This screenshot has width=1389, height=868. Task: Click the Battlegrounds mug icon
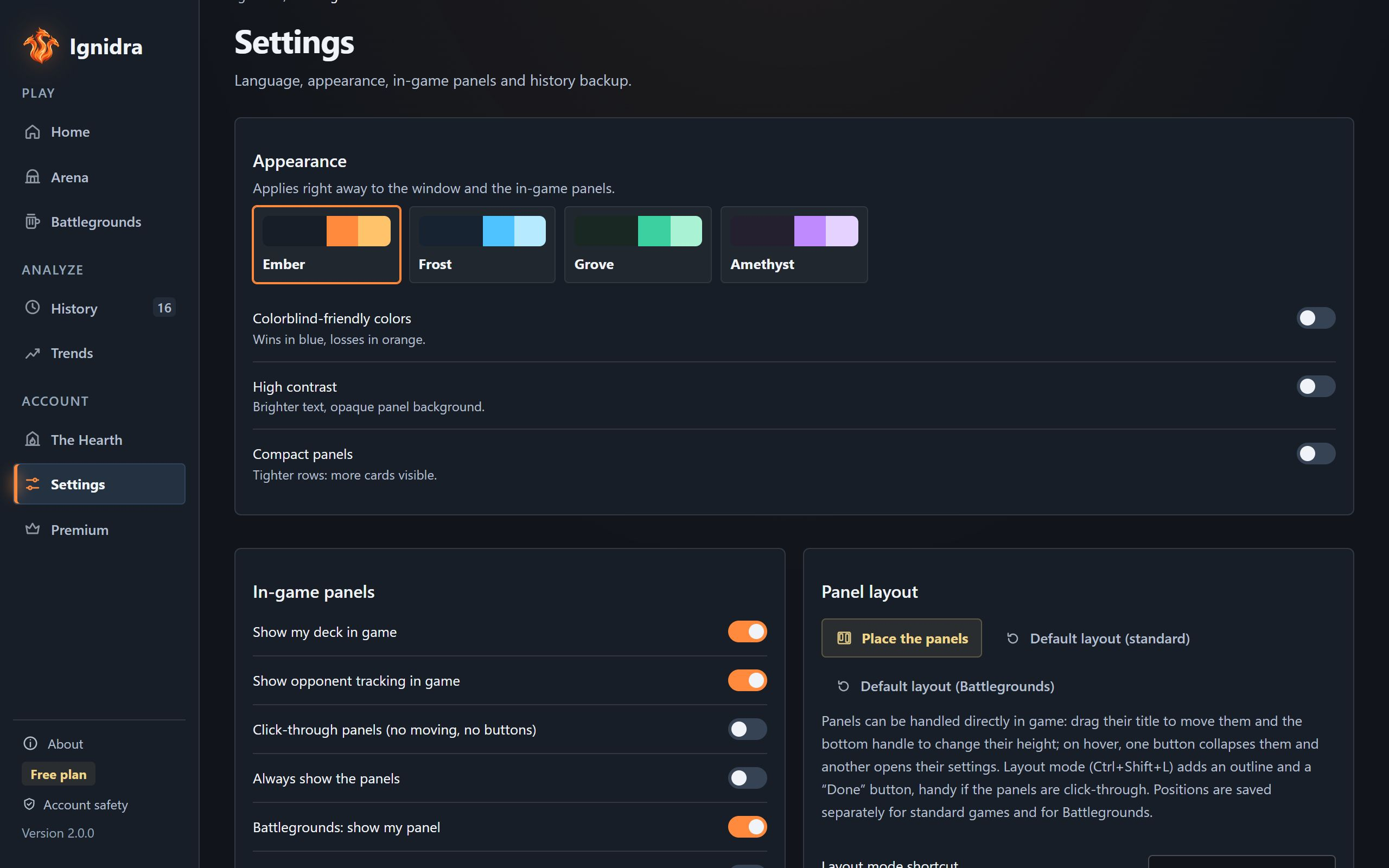tap(33, 221)
